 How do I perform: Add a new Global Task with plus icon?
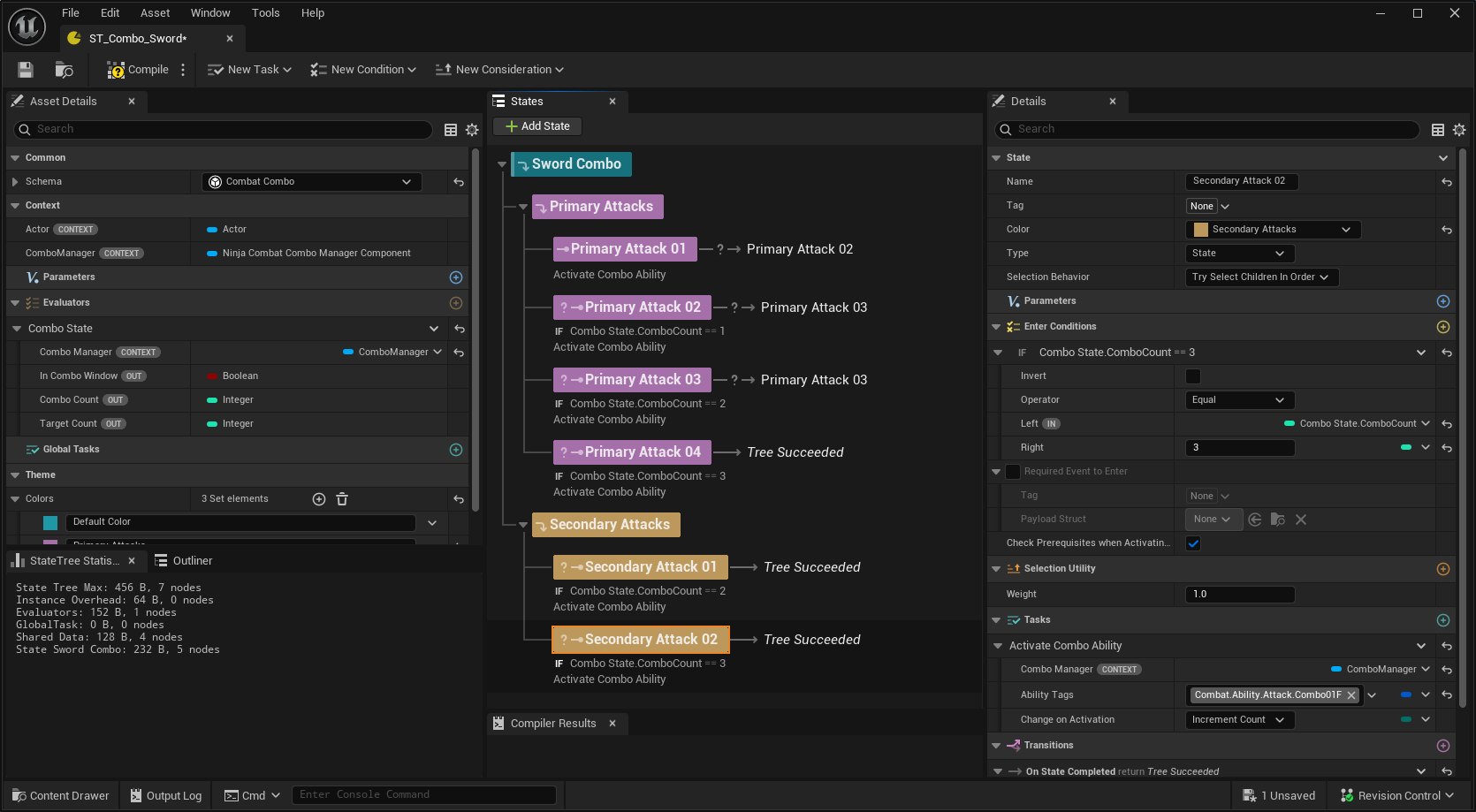[456, 450]
